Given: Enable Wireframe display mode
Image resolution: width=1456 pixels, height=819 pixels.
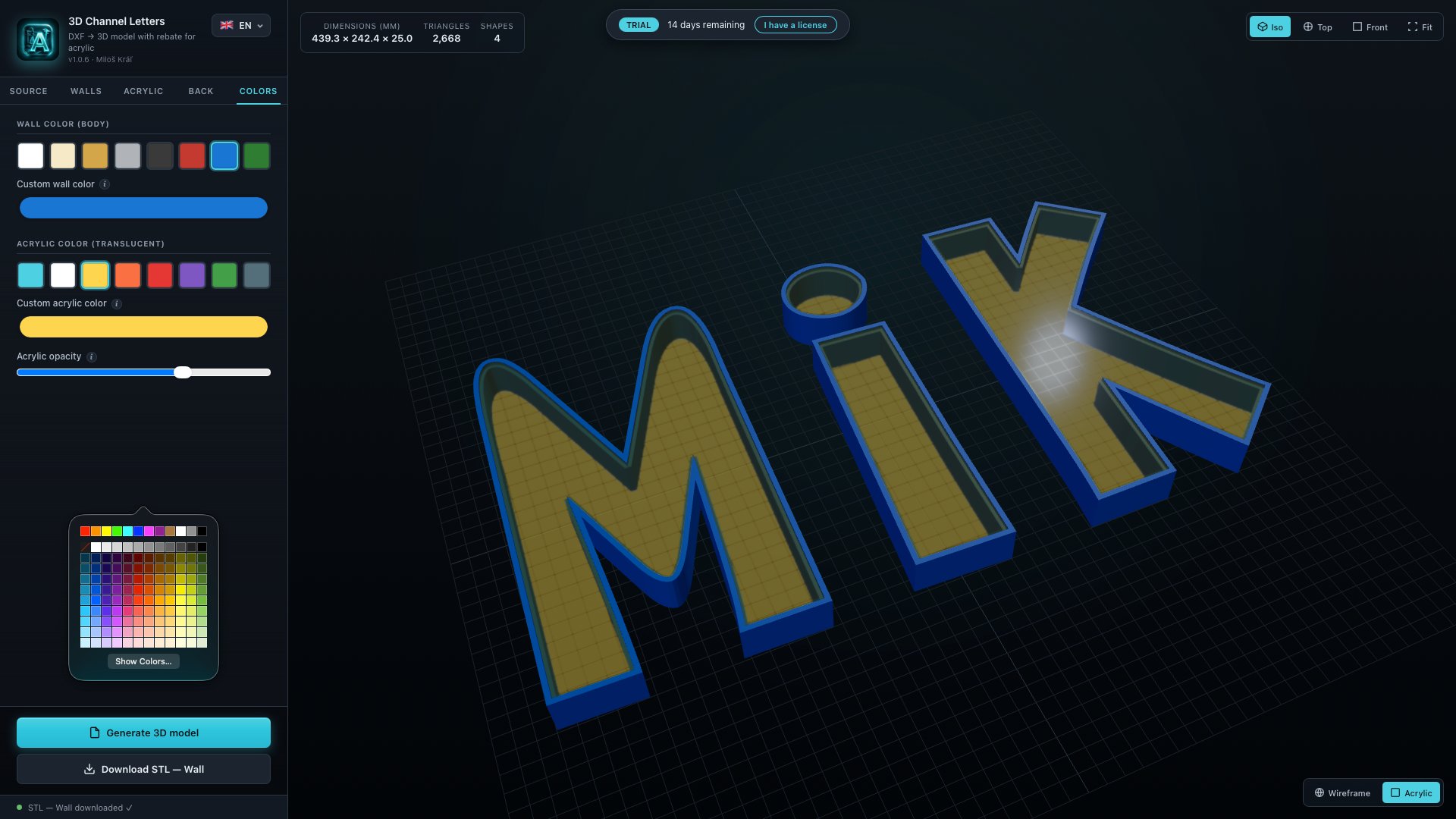Looking at the screenshot, I should [x=1342, y=792].
